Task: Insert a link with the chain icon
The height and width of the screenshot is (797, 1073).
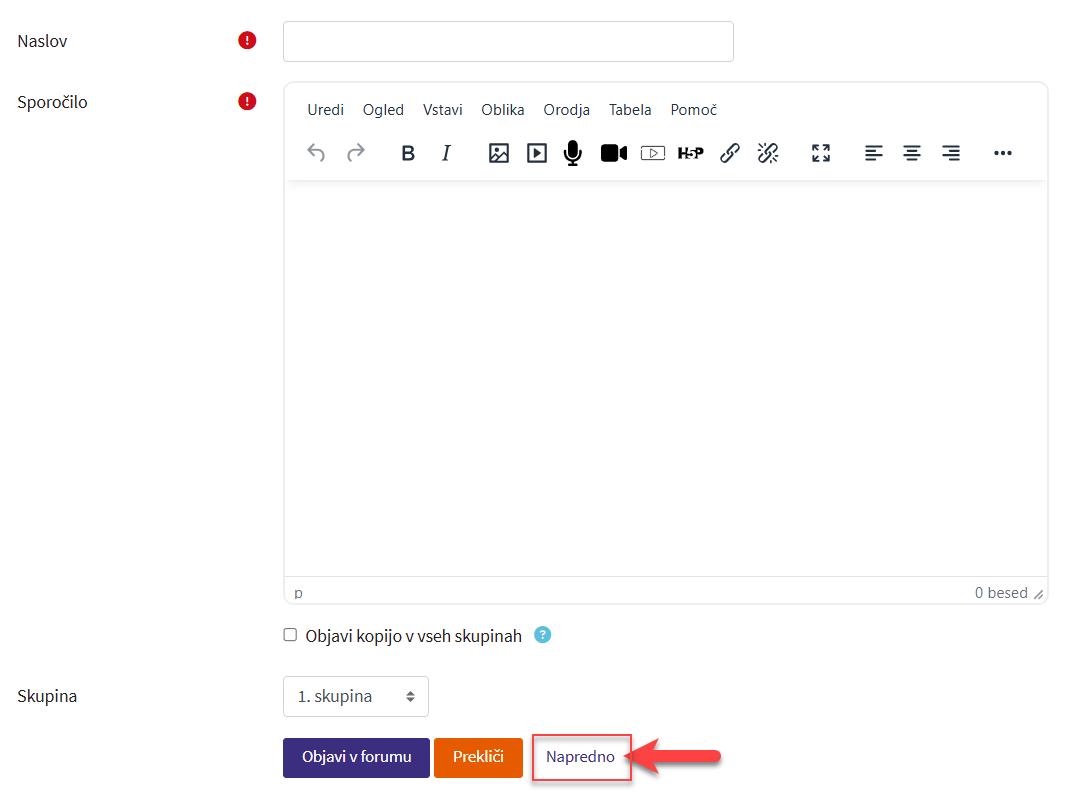Action: coord(730,153)
